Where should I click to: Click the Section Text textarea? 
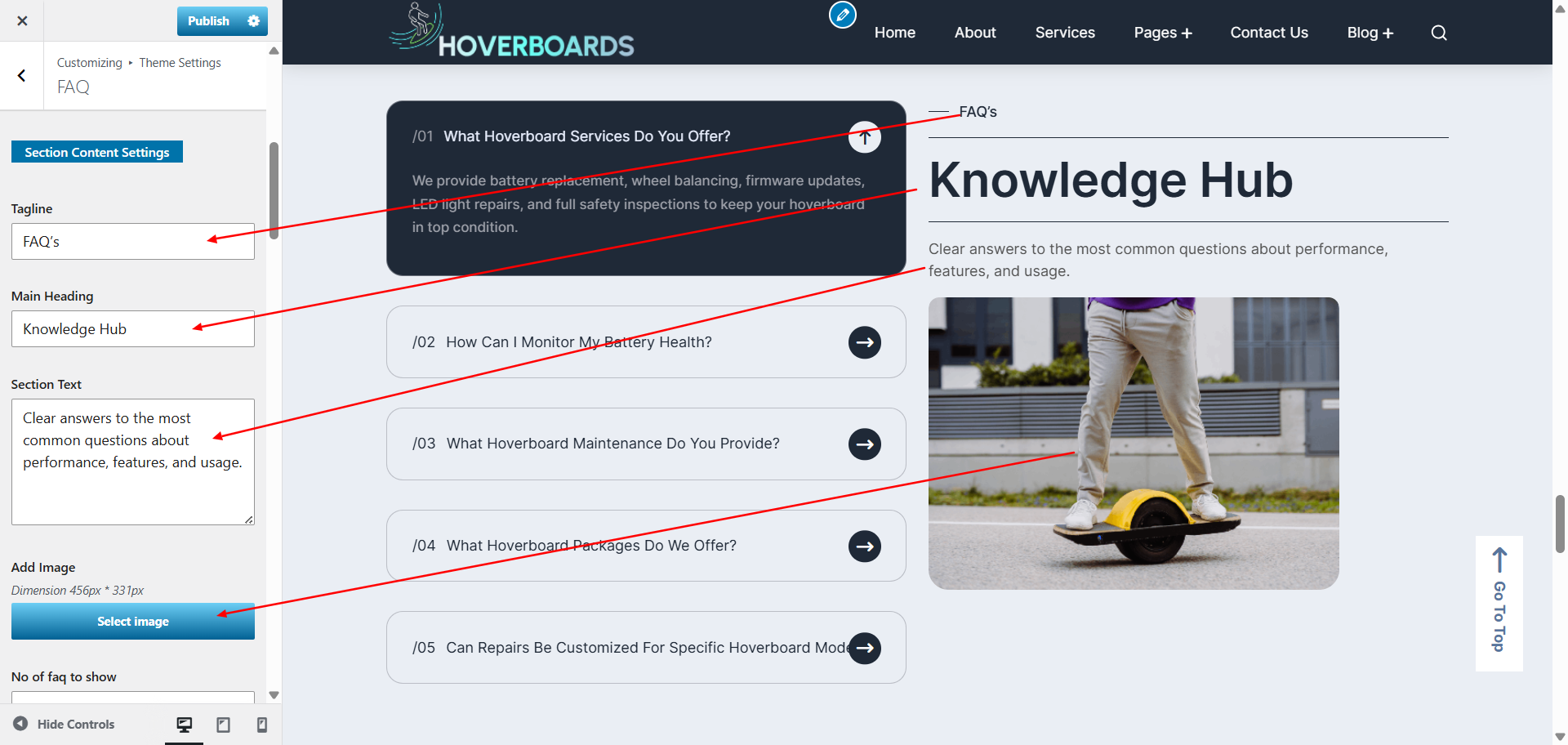click(133, 462)
